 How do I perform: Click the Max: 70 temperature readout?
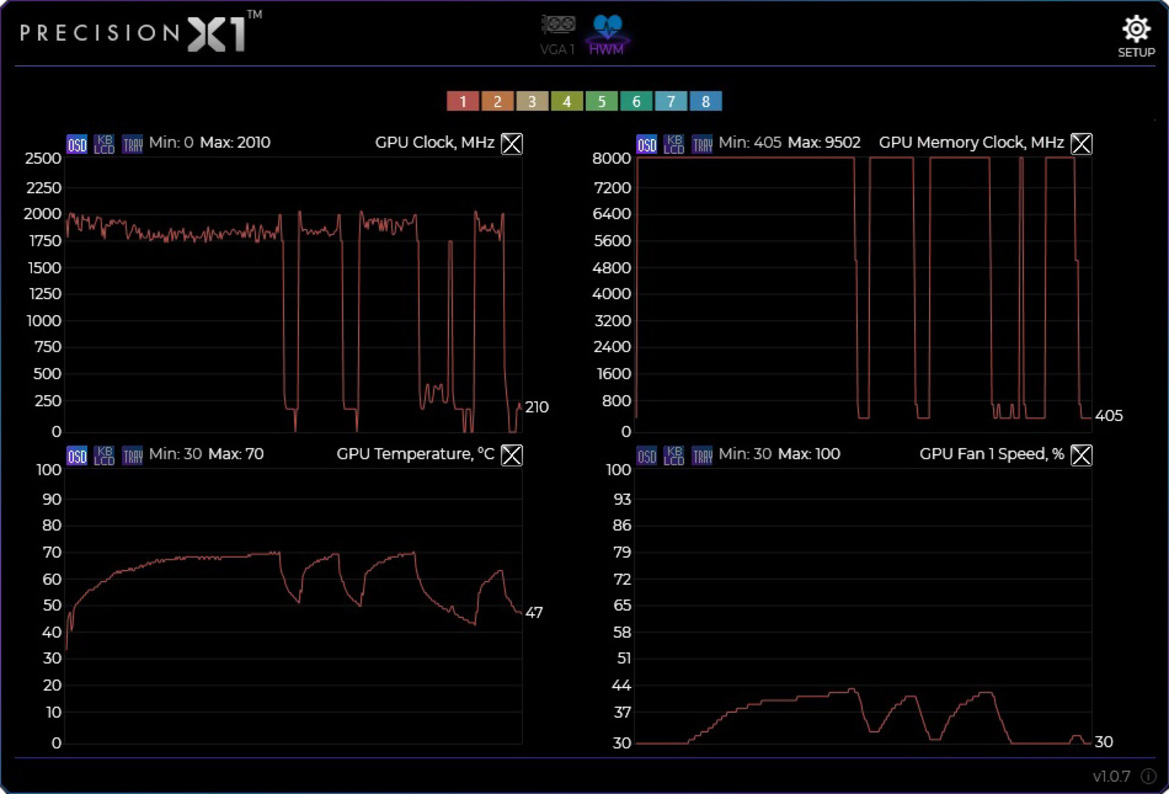tap(236, 454)
